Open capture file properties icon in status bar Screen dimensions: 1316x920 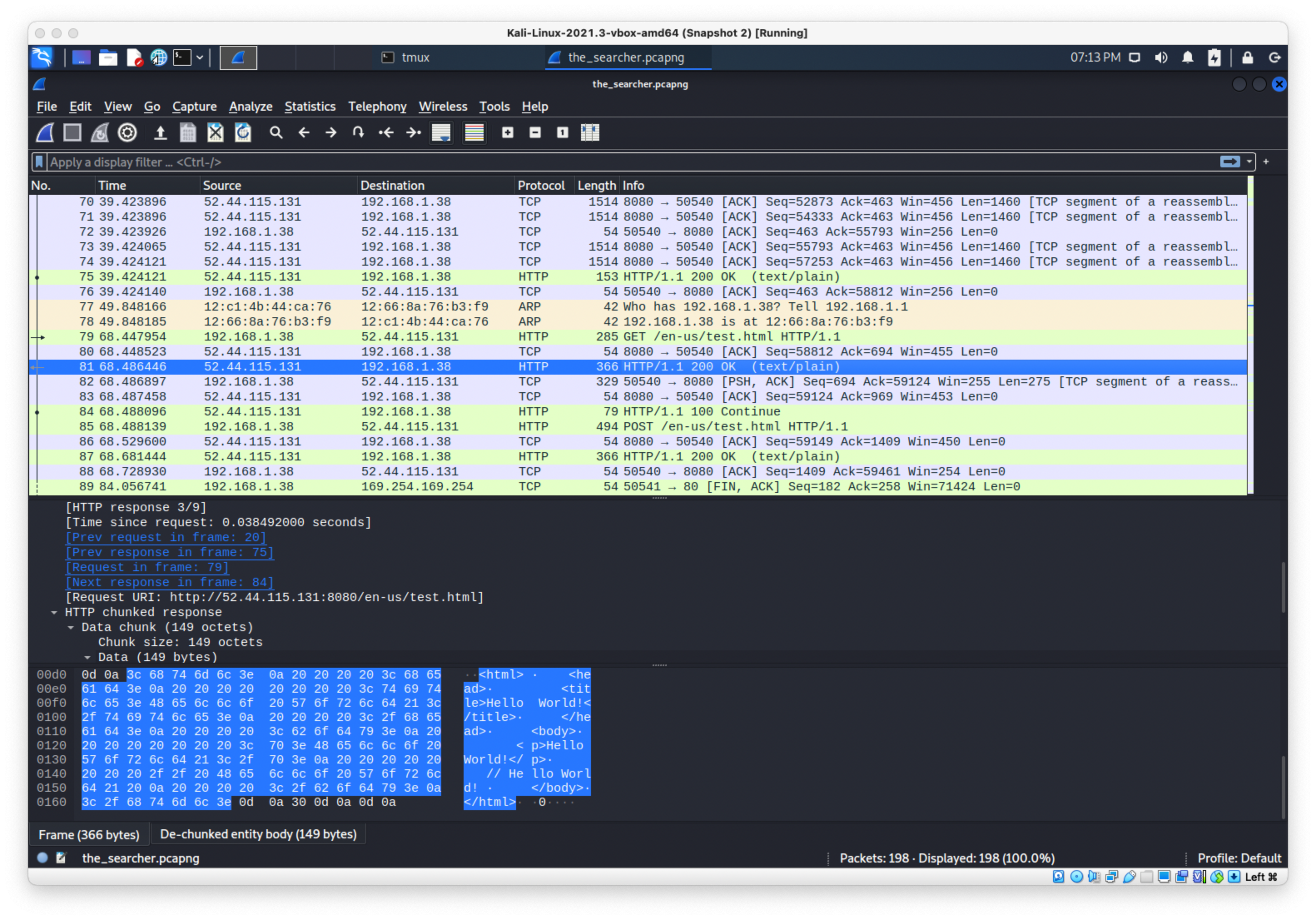pyautogui.click(x=61, y=858)
